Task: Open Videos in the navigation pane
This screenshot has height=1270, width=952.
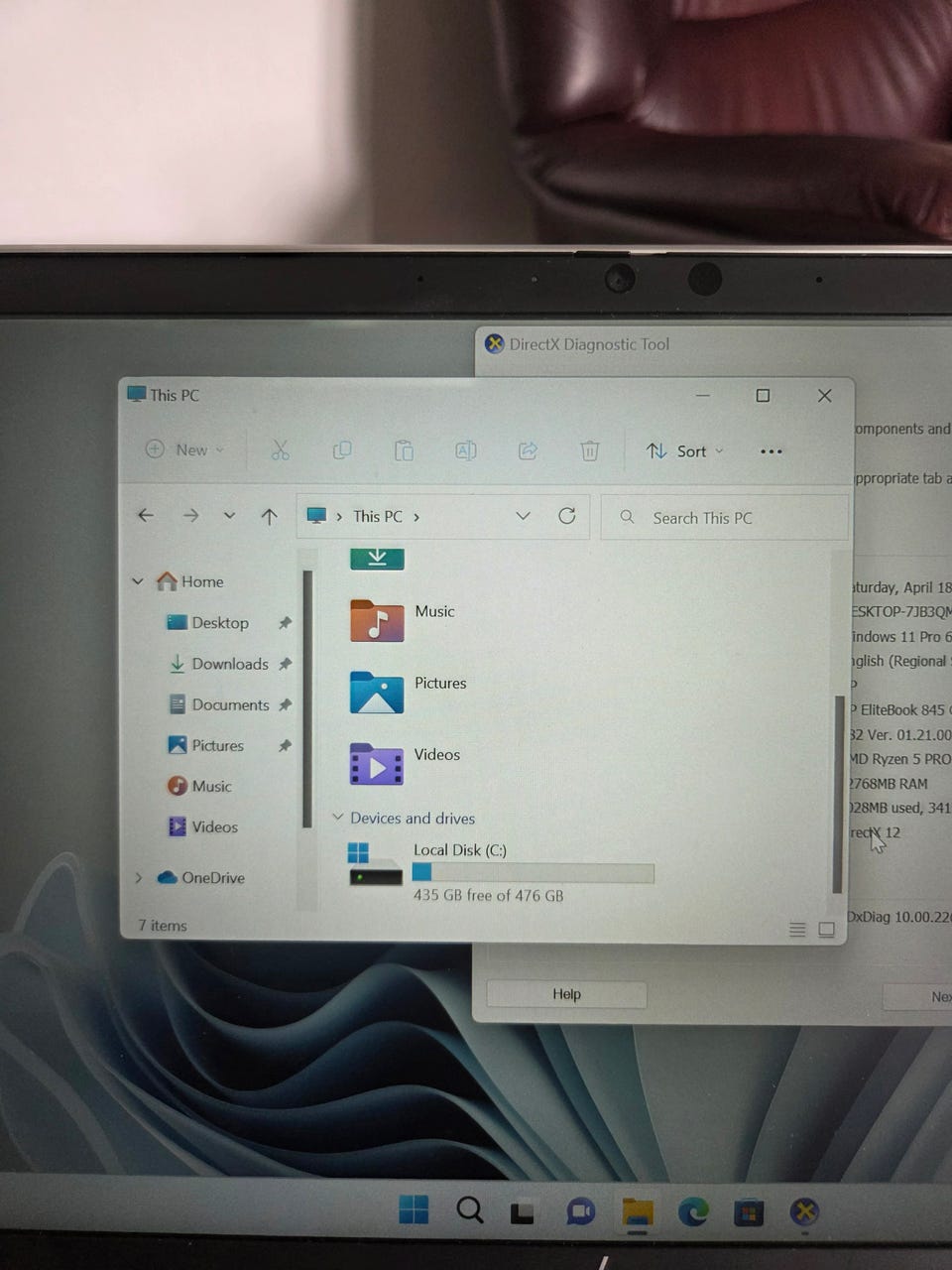Action: (203, 826)
